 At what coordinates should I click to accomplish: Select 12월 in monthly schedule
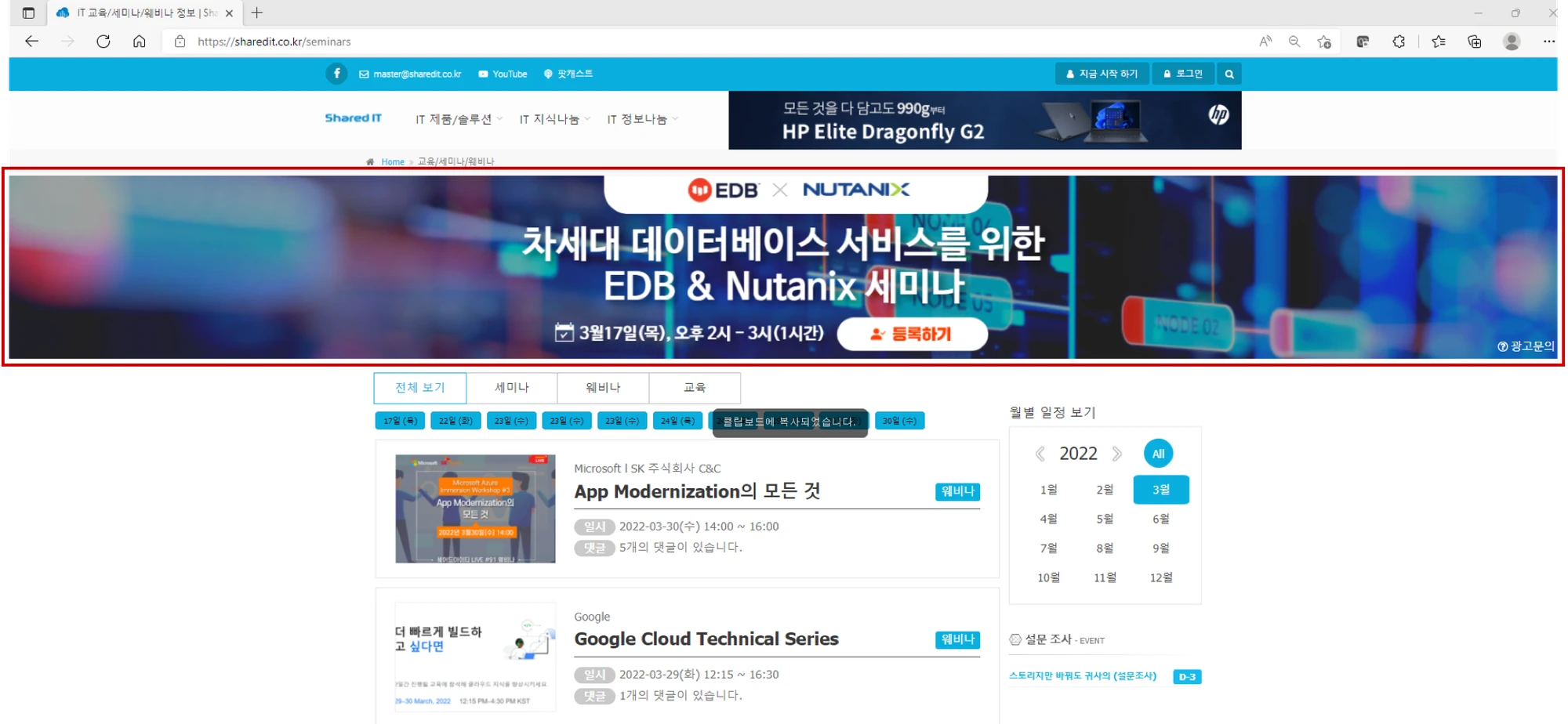pyautogui.click(x=1161, y=577)
